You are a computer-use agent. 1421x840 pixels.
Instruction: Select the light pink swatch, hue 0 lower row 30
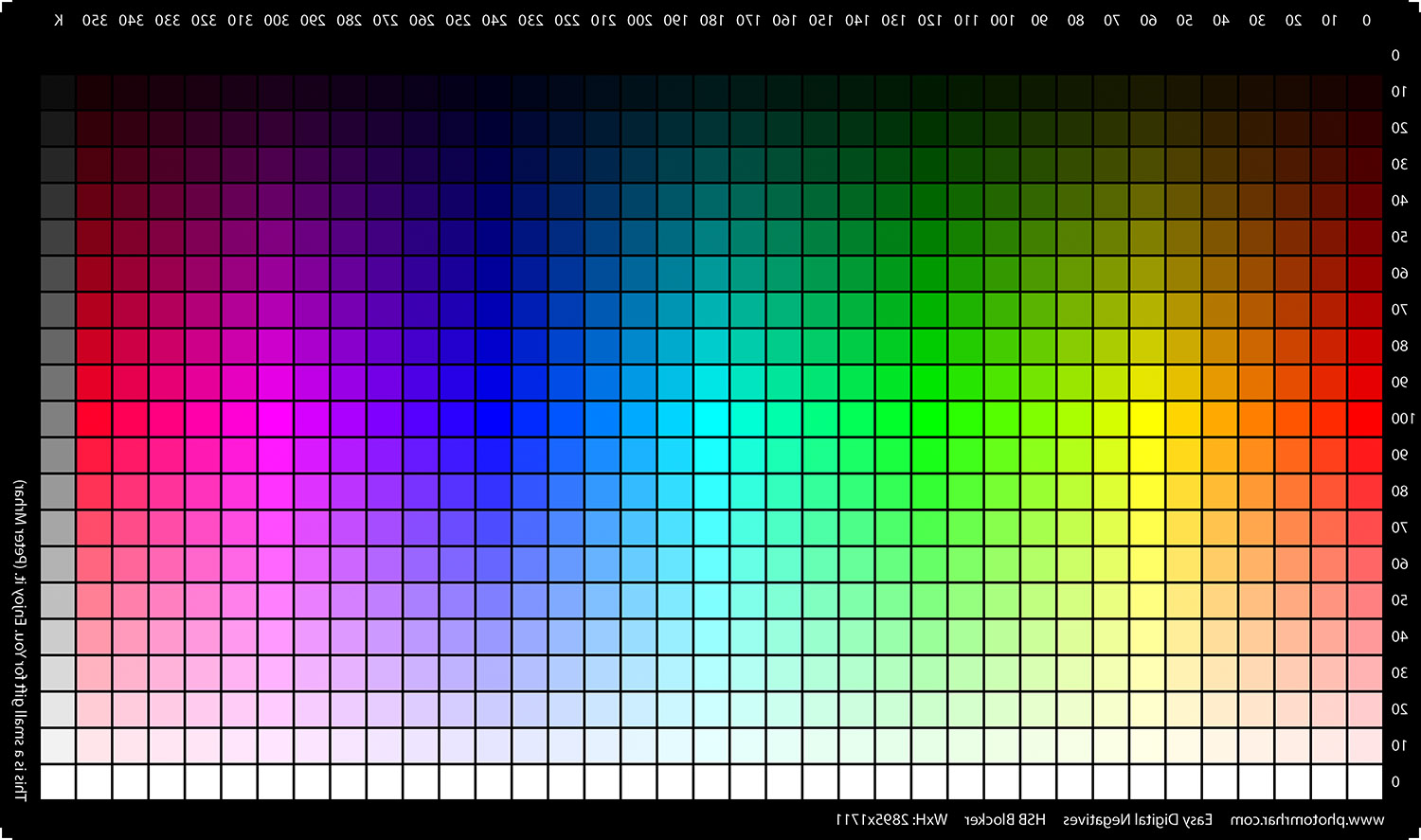pyautogui.click(x=1365, y=672)
